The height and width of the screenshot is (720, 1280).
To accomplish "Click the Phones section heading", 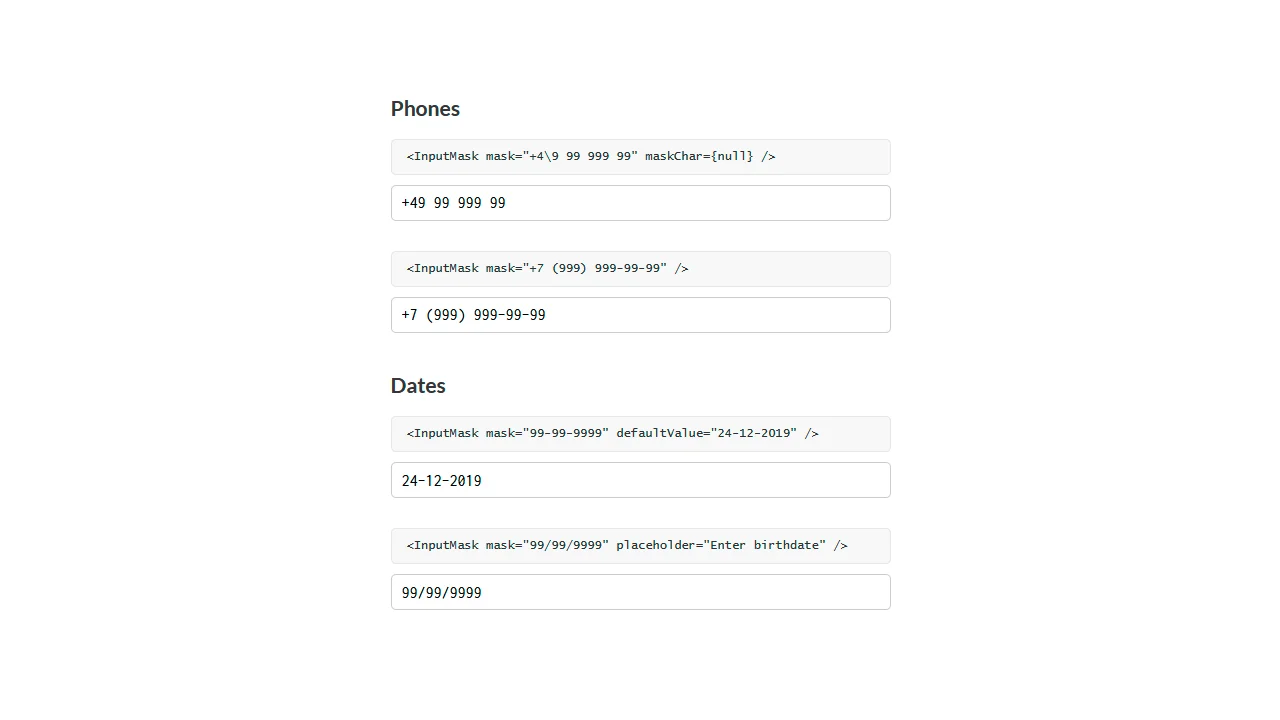I will pos(425,108).
